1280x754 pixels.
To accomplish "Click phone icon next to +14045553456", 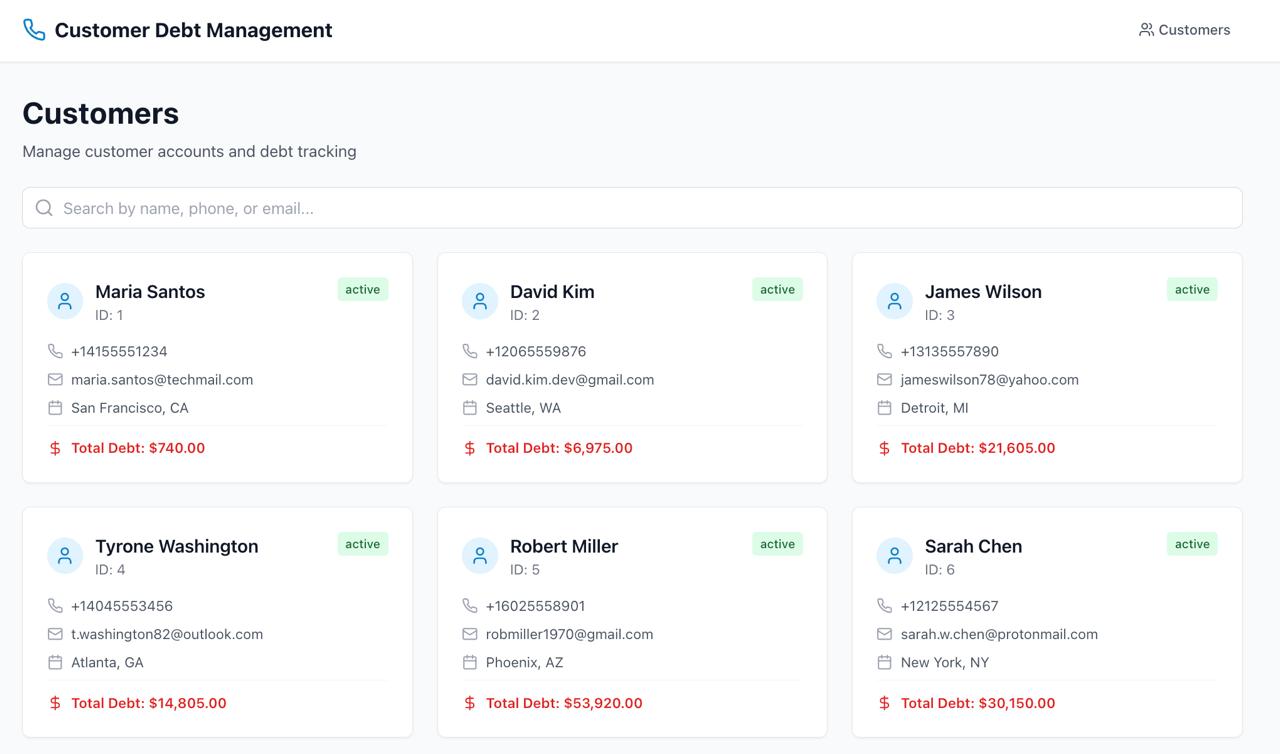I will coord(55,606).
